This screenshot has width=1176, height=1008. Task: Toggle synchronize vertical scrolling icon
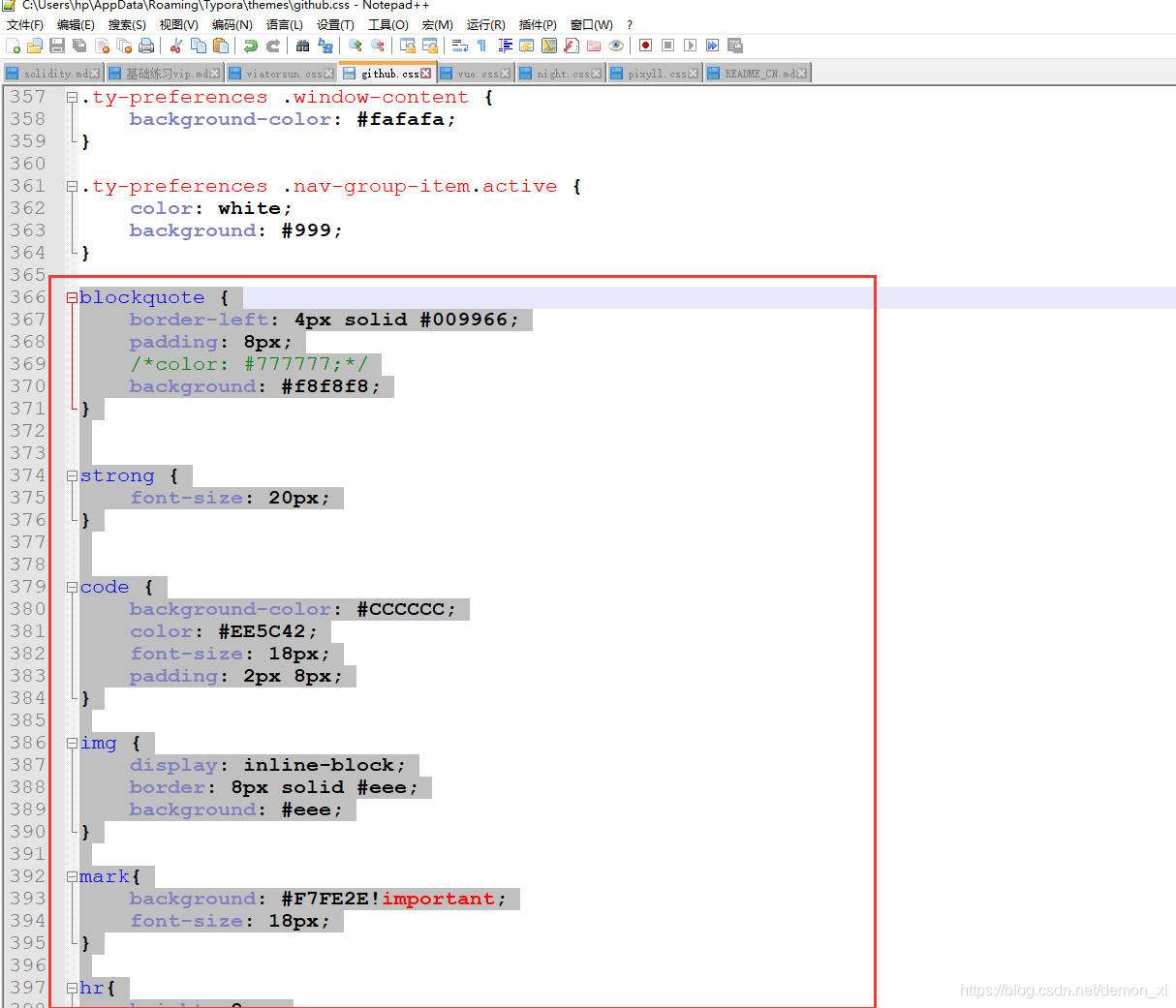pos(408,46)
